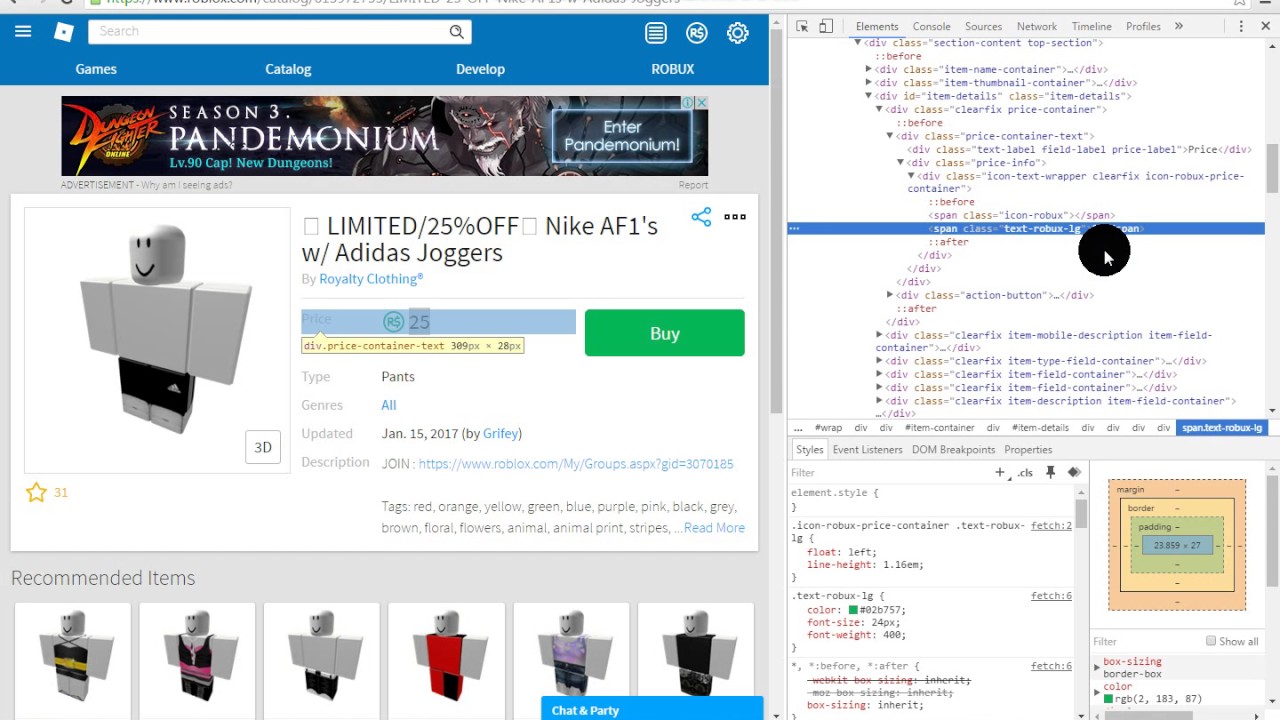Click the Roblox logo icon
Screen dimensions: 1280x720
coord(64,32)
